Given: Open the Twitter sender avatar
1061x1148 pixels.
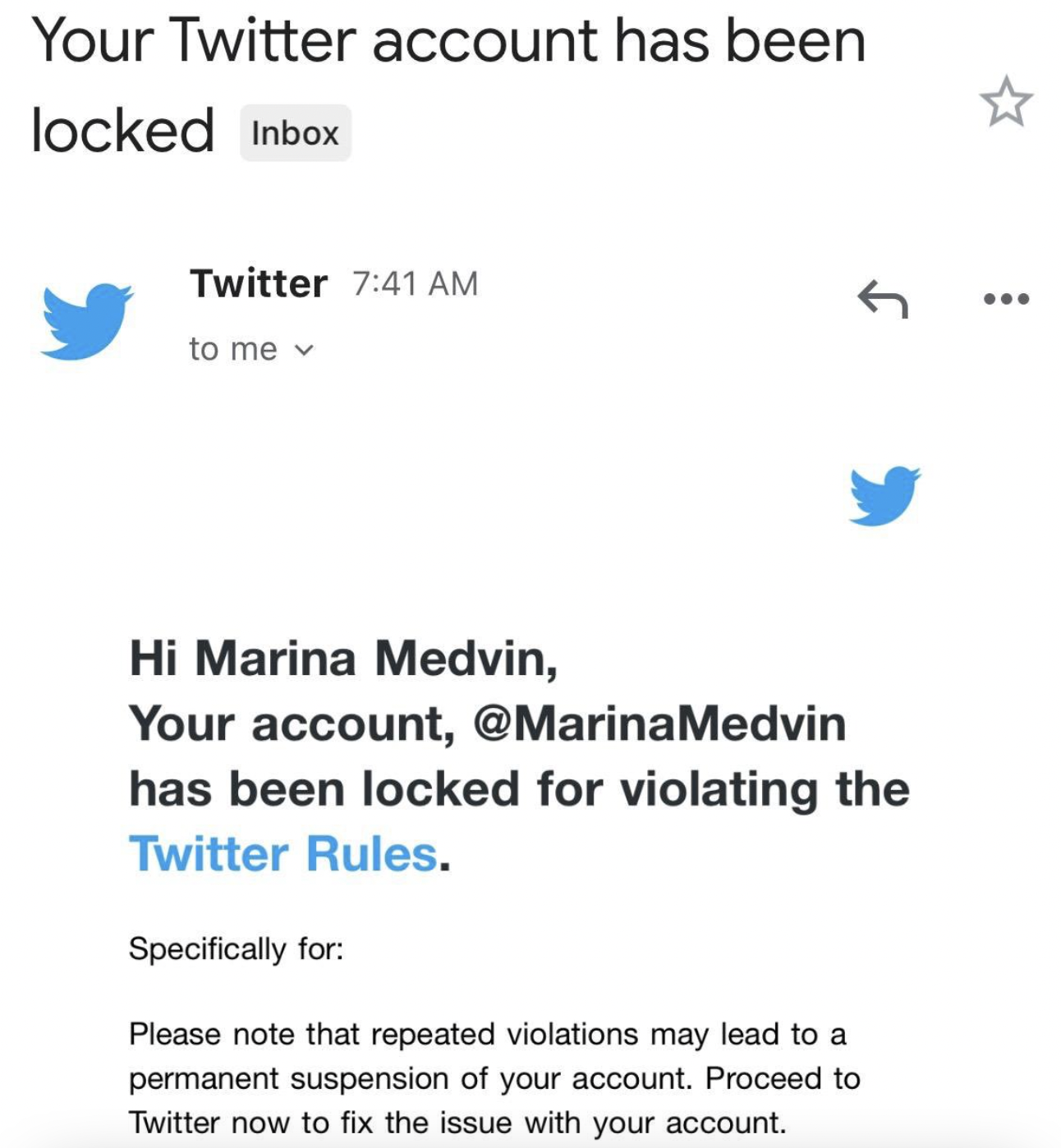Looking at the screenshot, I should (x=87, y=321).
